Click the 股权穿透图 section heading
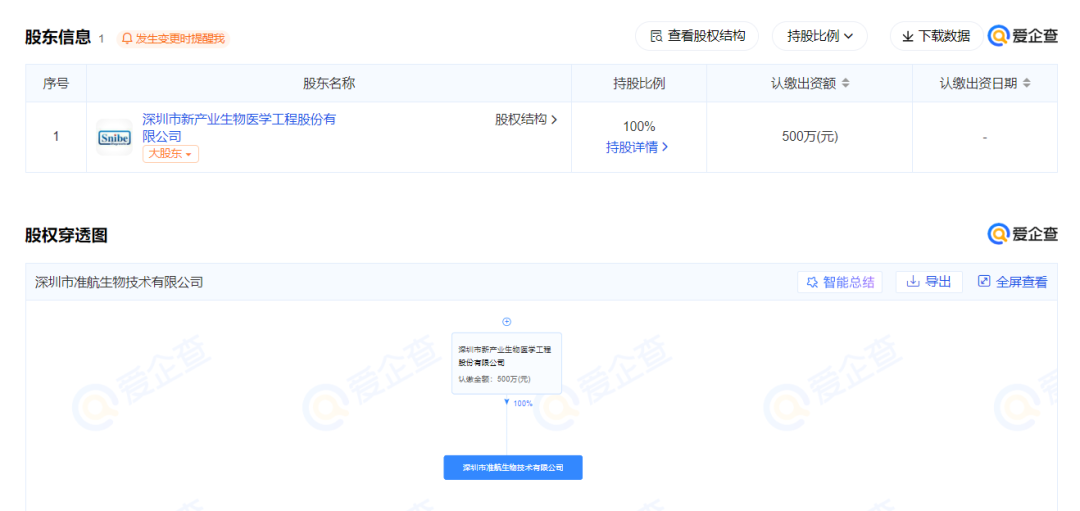The height and width of the screenshot is (511, 1080). 66,236
